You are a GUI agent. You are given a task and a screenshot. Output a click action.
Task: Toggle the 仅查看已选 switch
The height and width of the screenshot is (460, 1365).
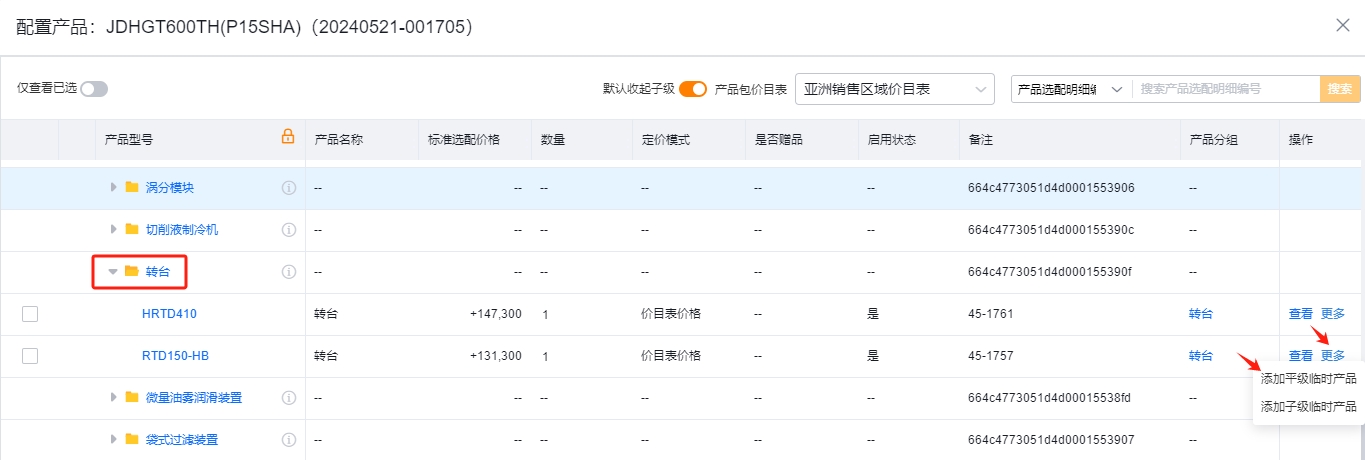(94, 89)
